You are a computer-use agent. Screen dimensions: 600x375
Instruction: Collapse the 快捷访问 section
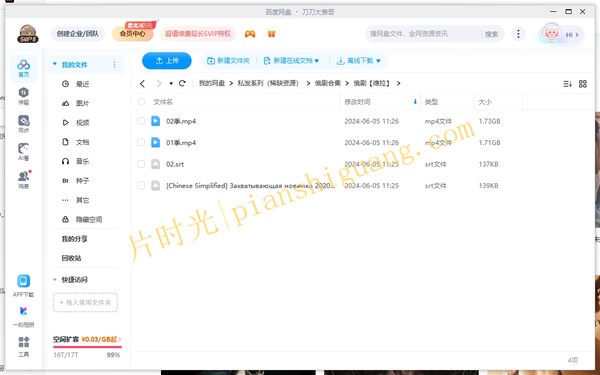coord(55,280)
